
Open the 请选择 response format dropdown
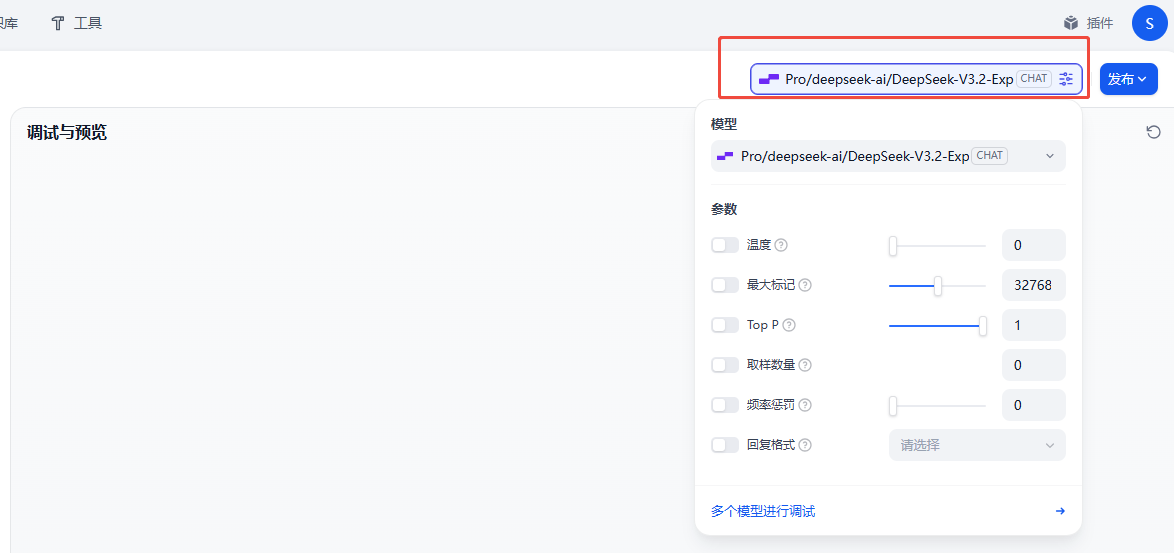[x=977, y=445]
